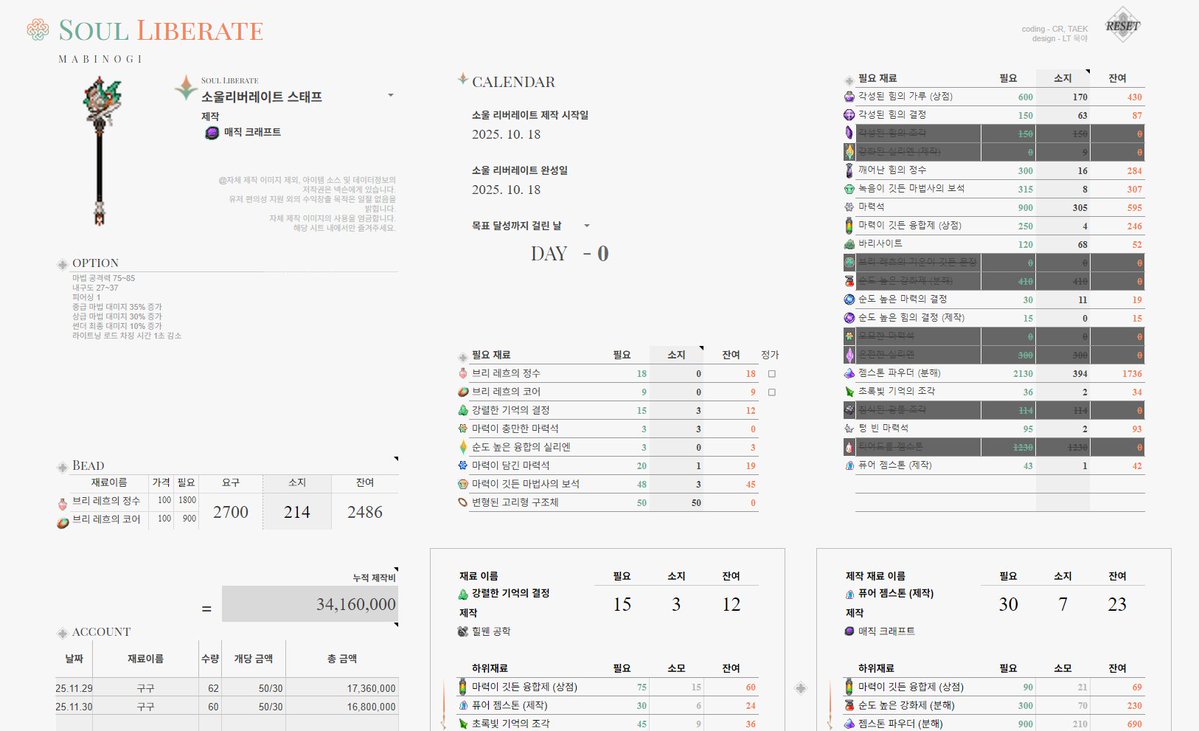Click the 순도 높은 강화제 (분해) row in the bottom-right card
This screenshot has width=1199, height=731.
click(x=994, y=706)
